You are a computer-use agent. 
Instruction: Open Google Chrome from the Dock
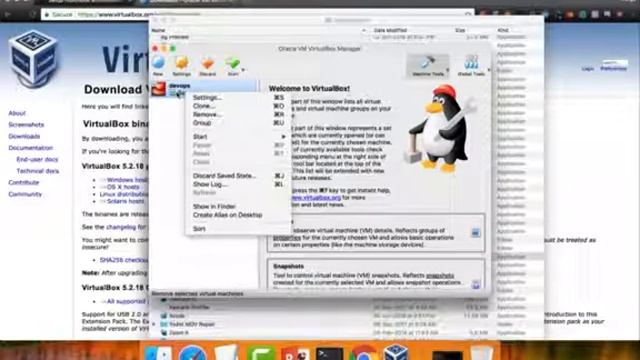click(362, 353)
